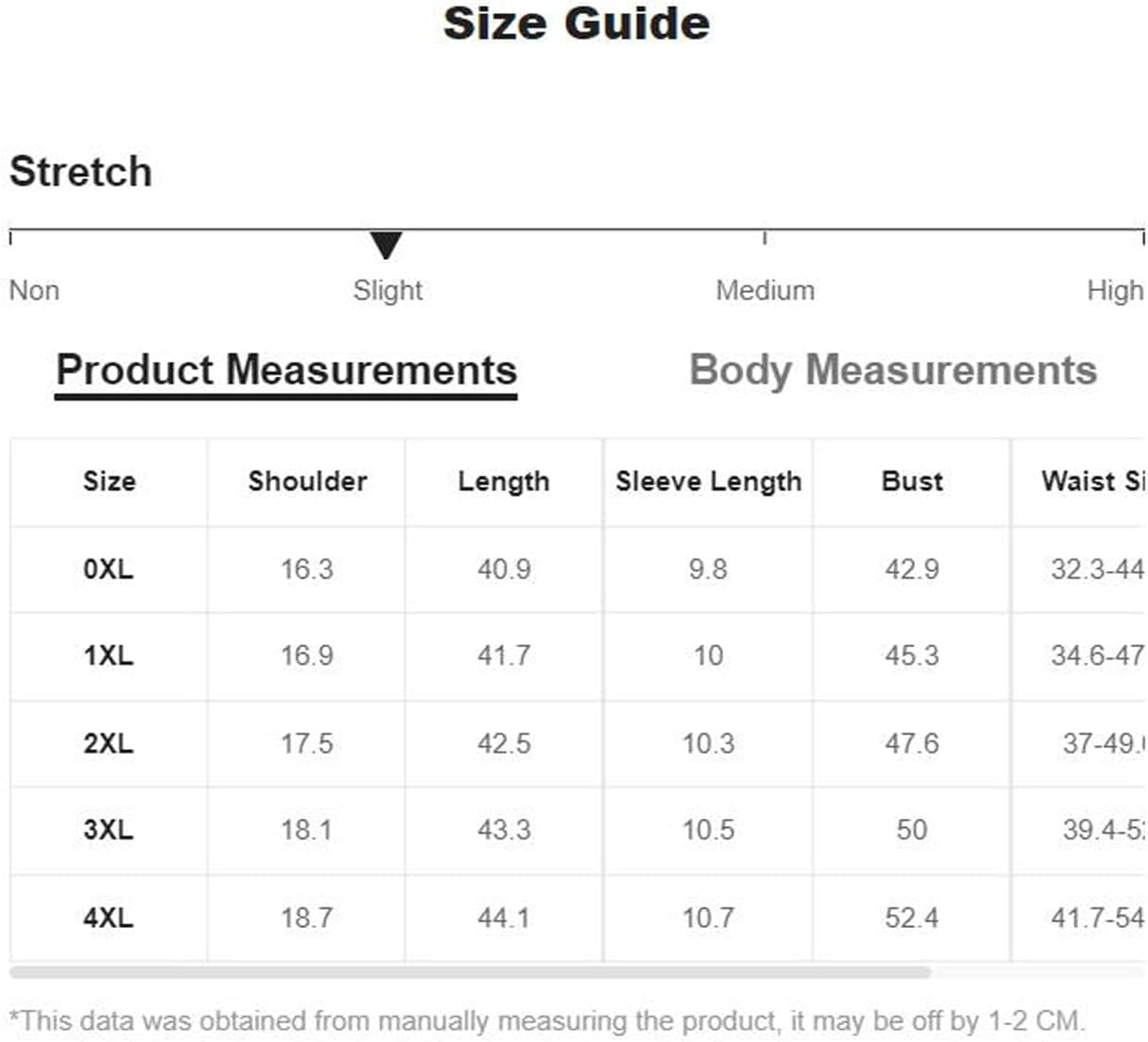Screen dimensions: 1148x1042
Task: Click the Bust column header
Action: 912,481
